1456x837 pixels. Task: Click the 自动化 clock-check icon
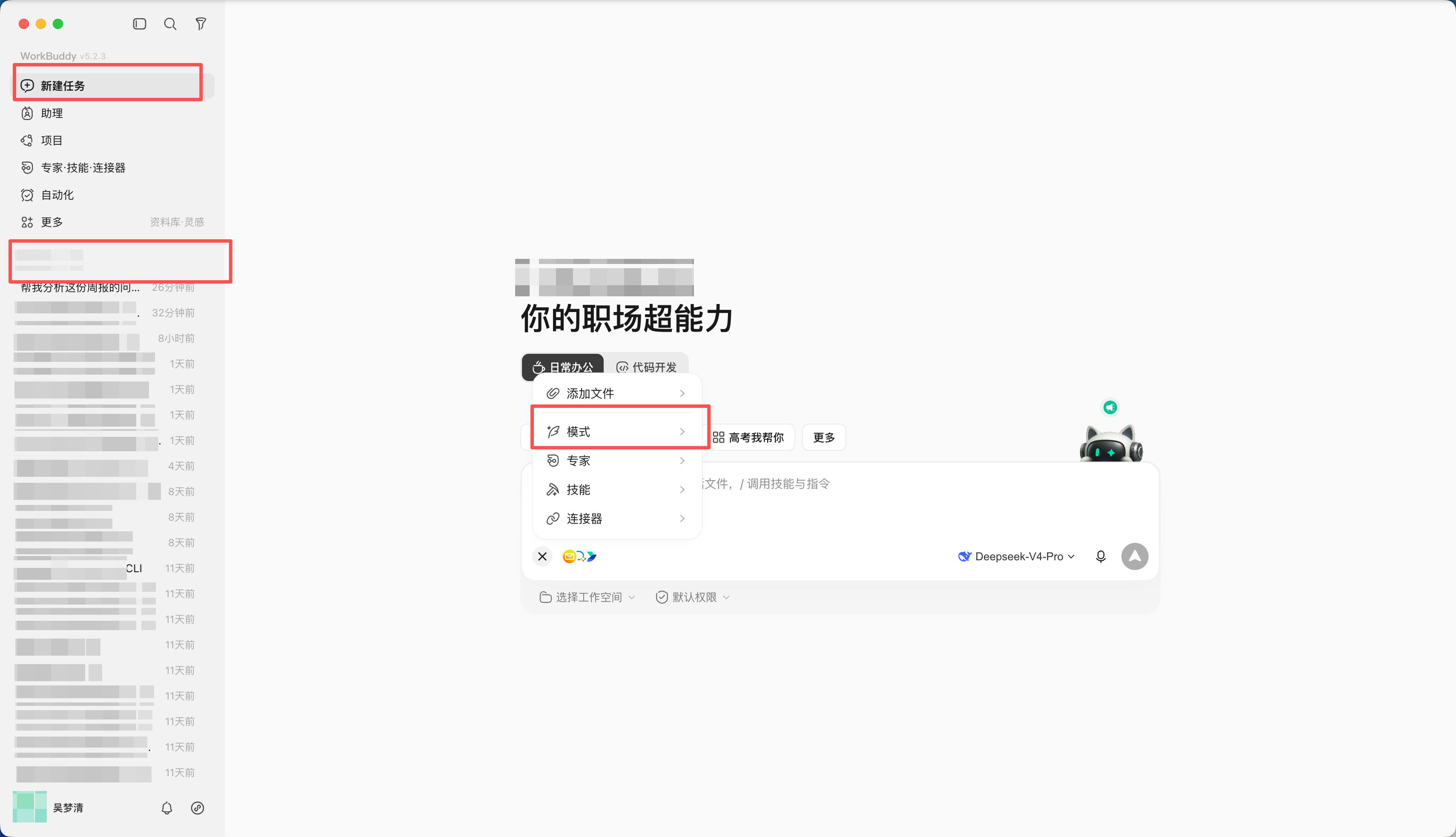pyautogui.click(x=27, y=195)
